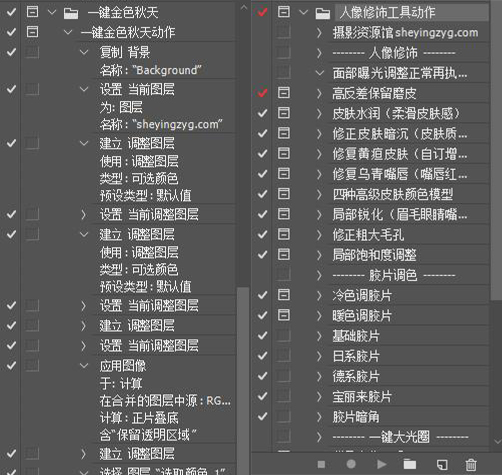Toggle dialog icon for 修复乌青嘴唇 action
Screen dimensions: 502x475
pyautogui.click(x=284, y=173)
